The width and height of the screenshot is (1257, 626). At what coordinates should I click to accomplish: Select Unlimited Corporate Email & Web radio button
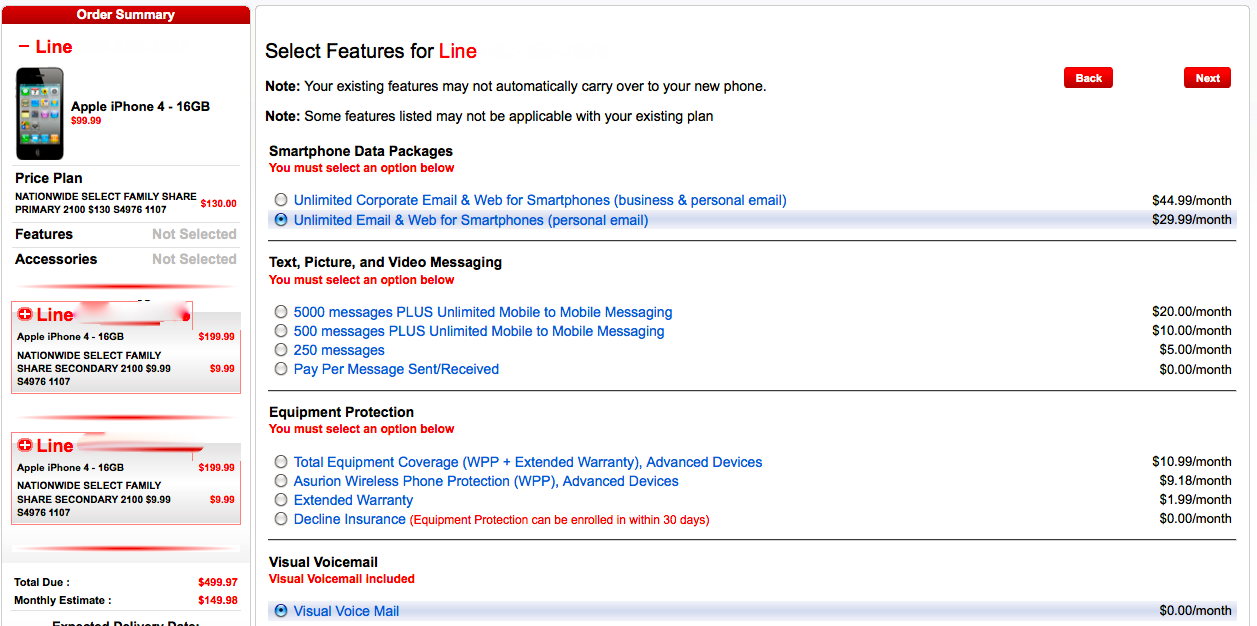281,200
